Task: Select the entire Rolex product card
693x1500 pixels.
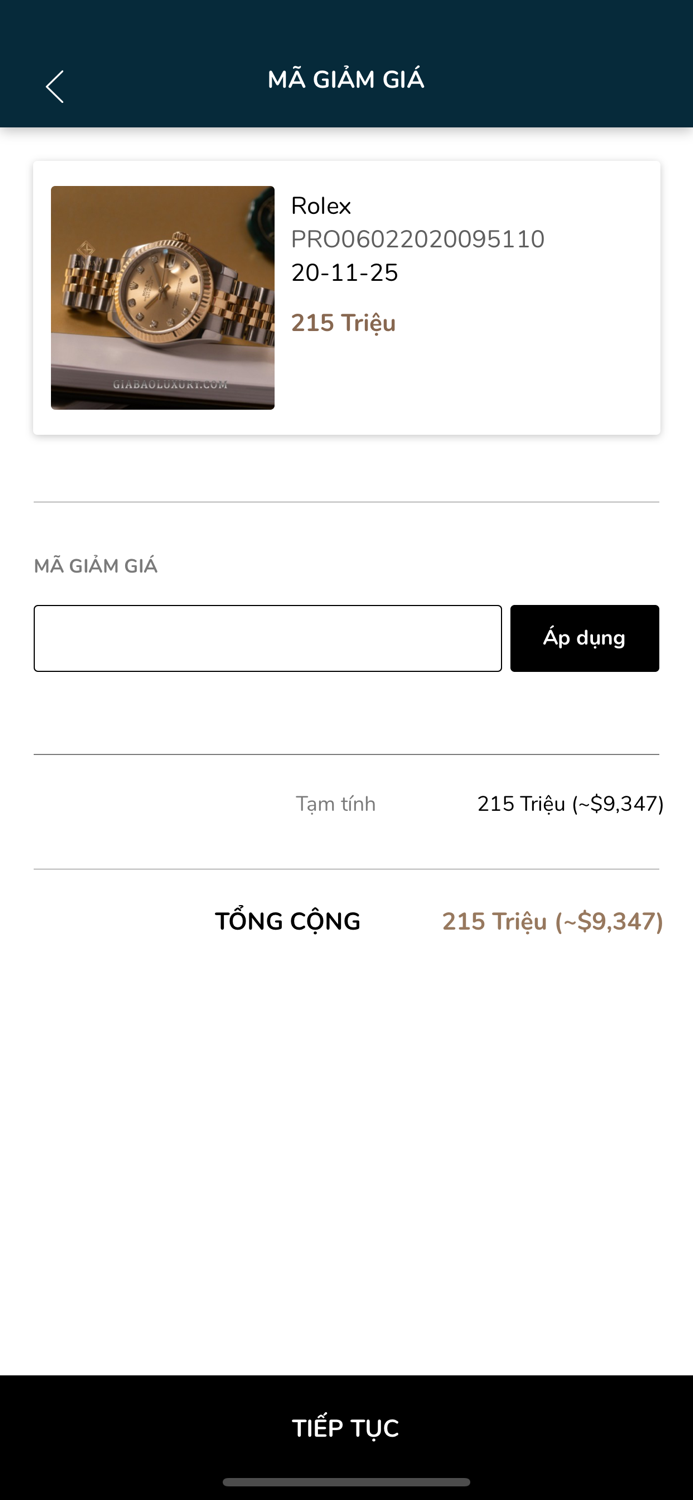Action: [346, 297]
